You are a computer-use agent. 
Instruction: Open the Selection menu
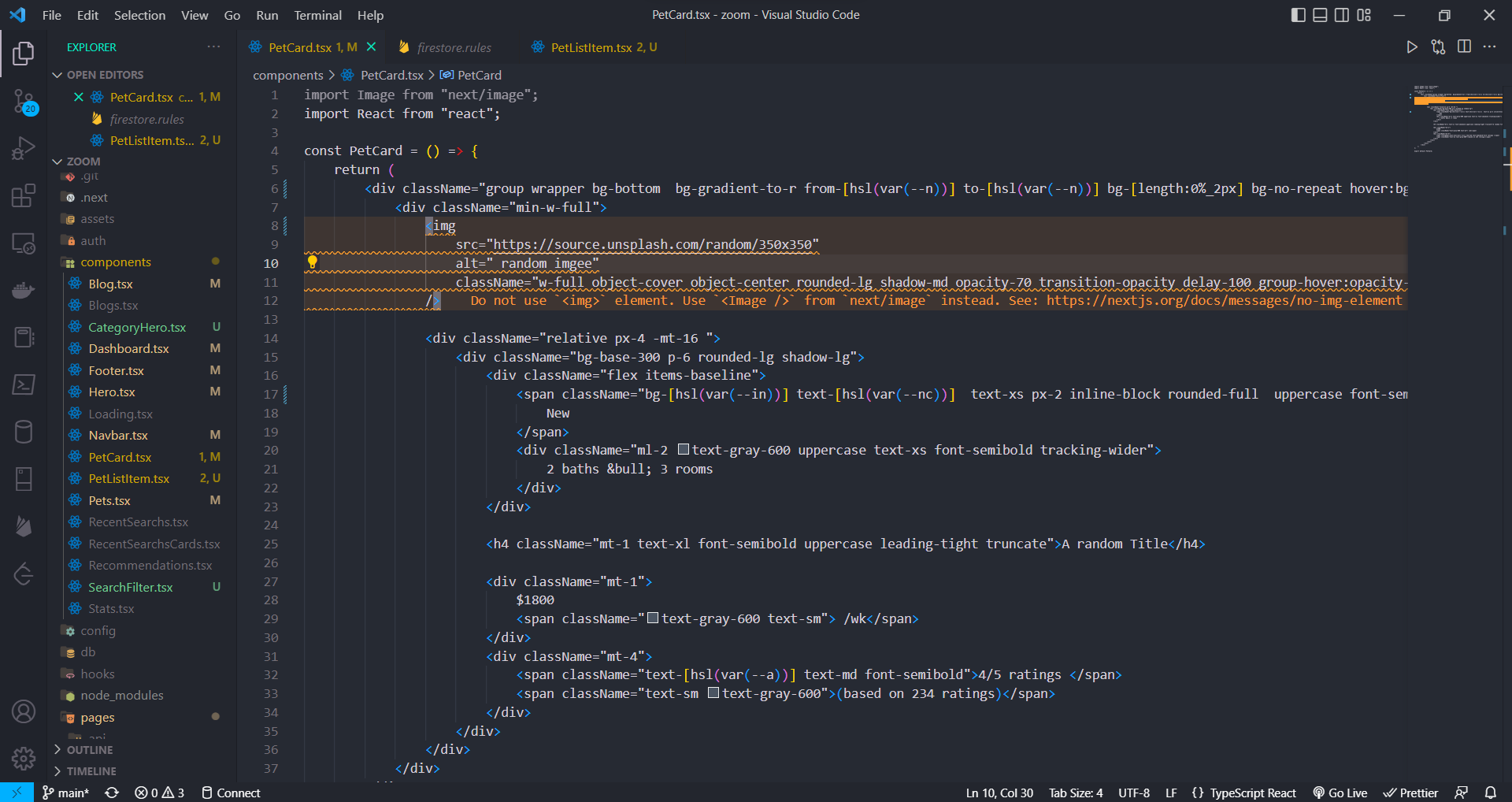[139, 15]
